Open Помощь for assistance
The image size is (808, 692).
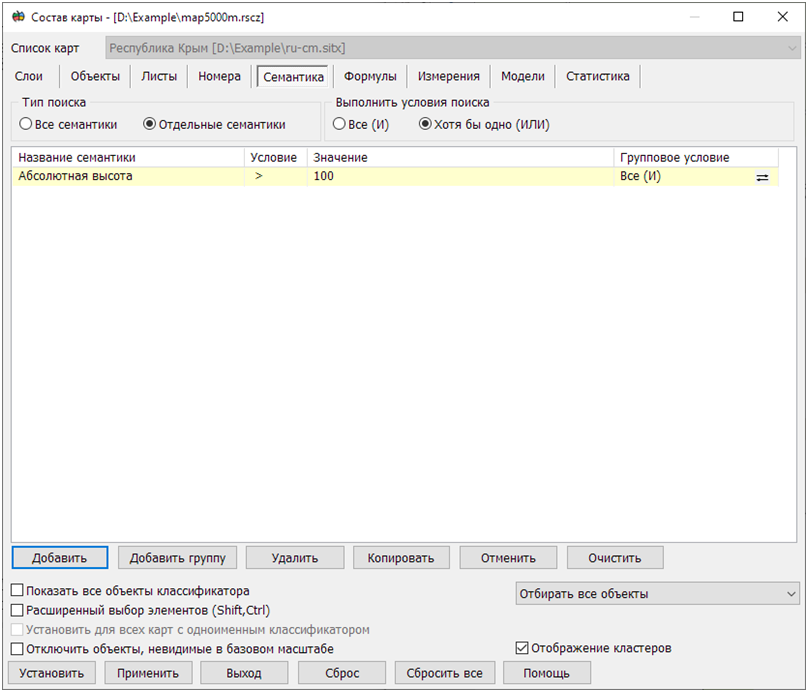point(547,672)
